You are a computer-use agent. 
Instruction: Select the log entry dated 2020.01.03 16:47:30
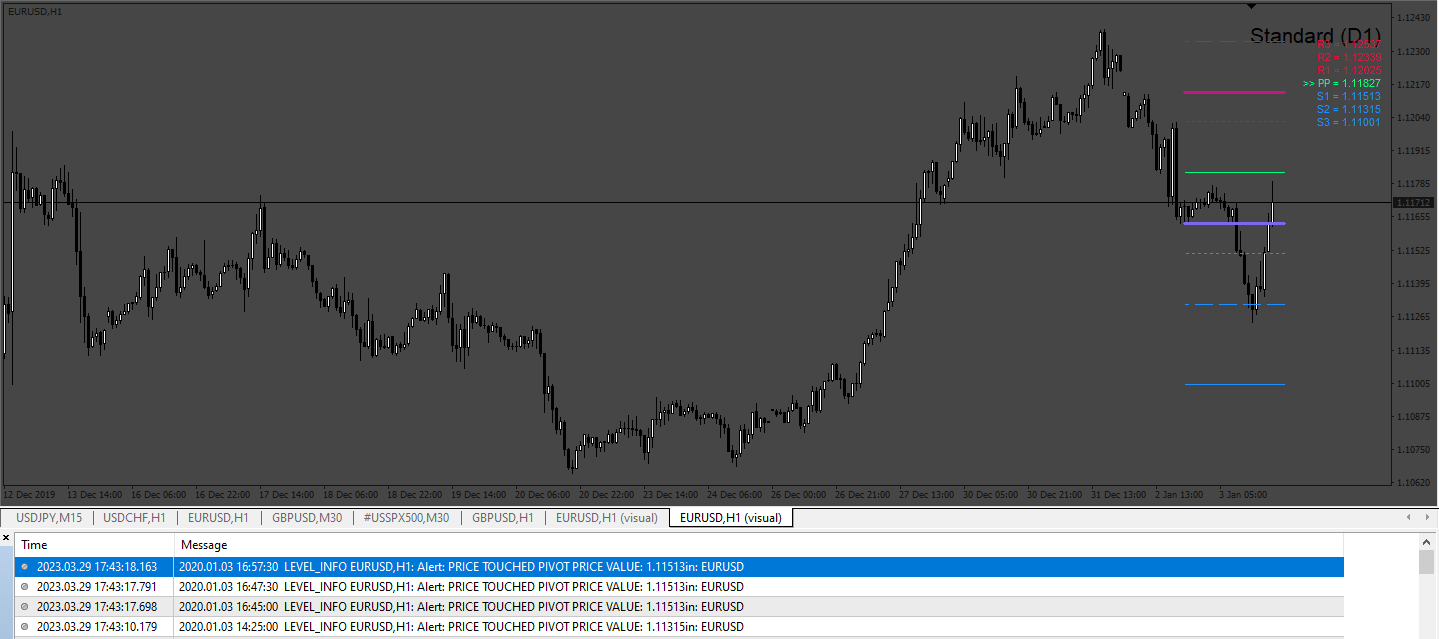[679, 587]
